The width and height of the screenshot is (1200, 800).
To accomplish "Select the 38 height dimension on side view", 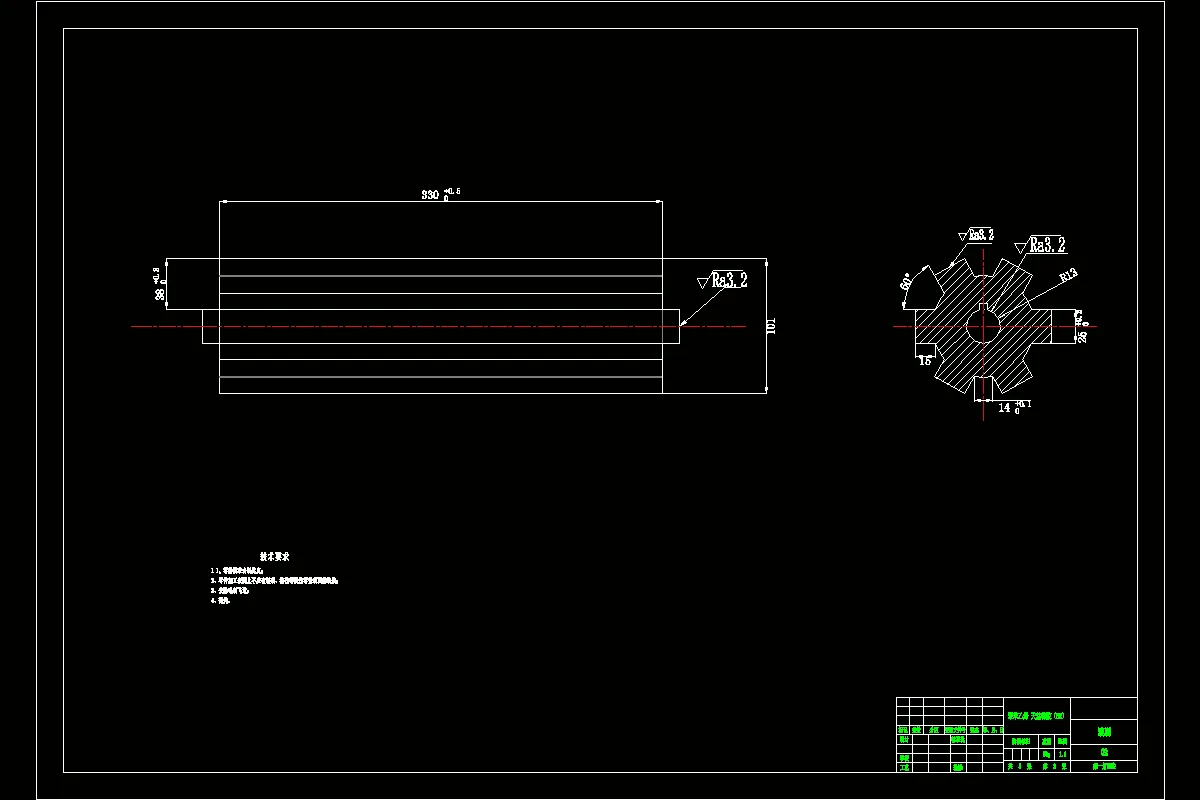I will pos(159,284).
